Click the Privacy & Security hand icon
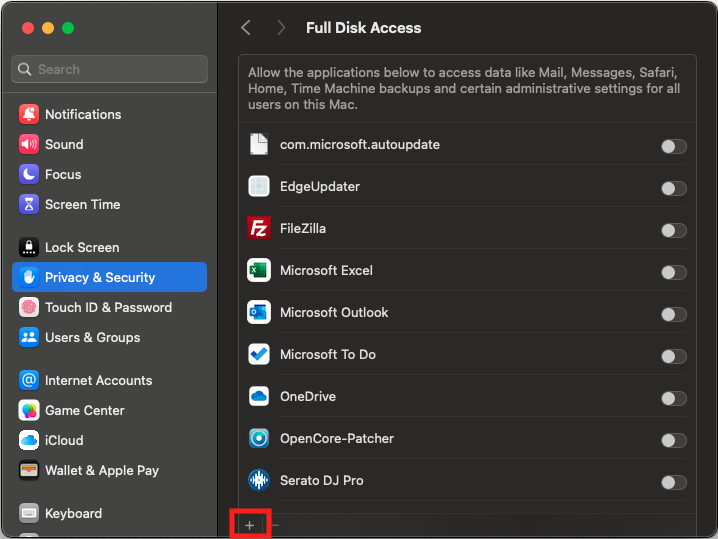The image size is (718, 539). (29, 277)
